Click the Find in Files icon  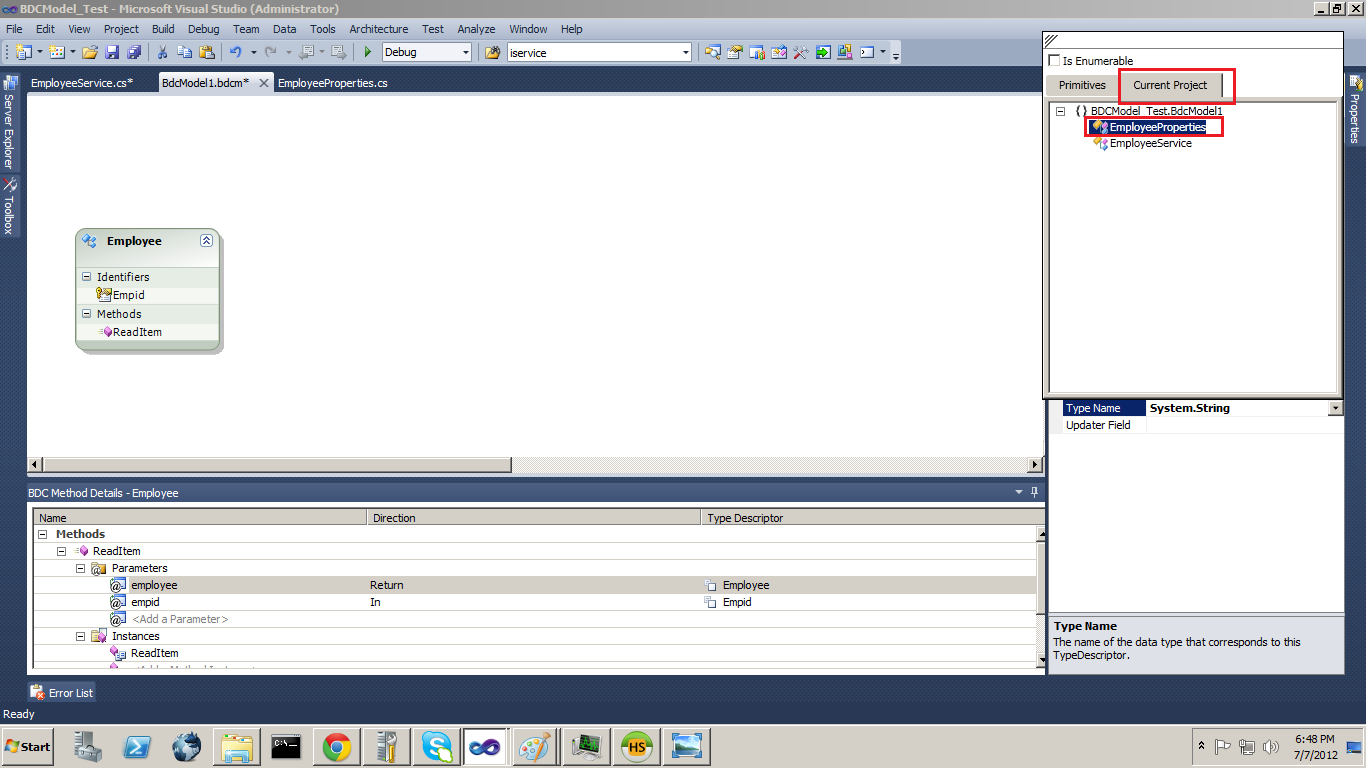click(x=492, y=52)
